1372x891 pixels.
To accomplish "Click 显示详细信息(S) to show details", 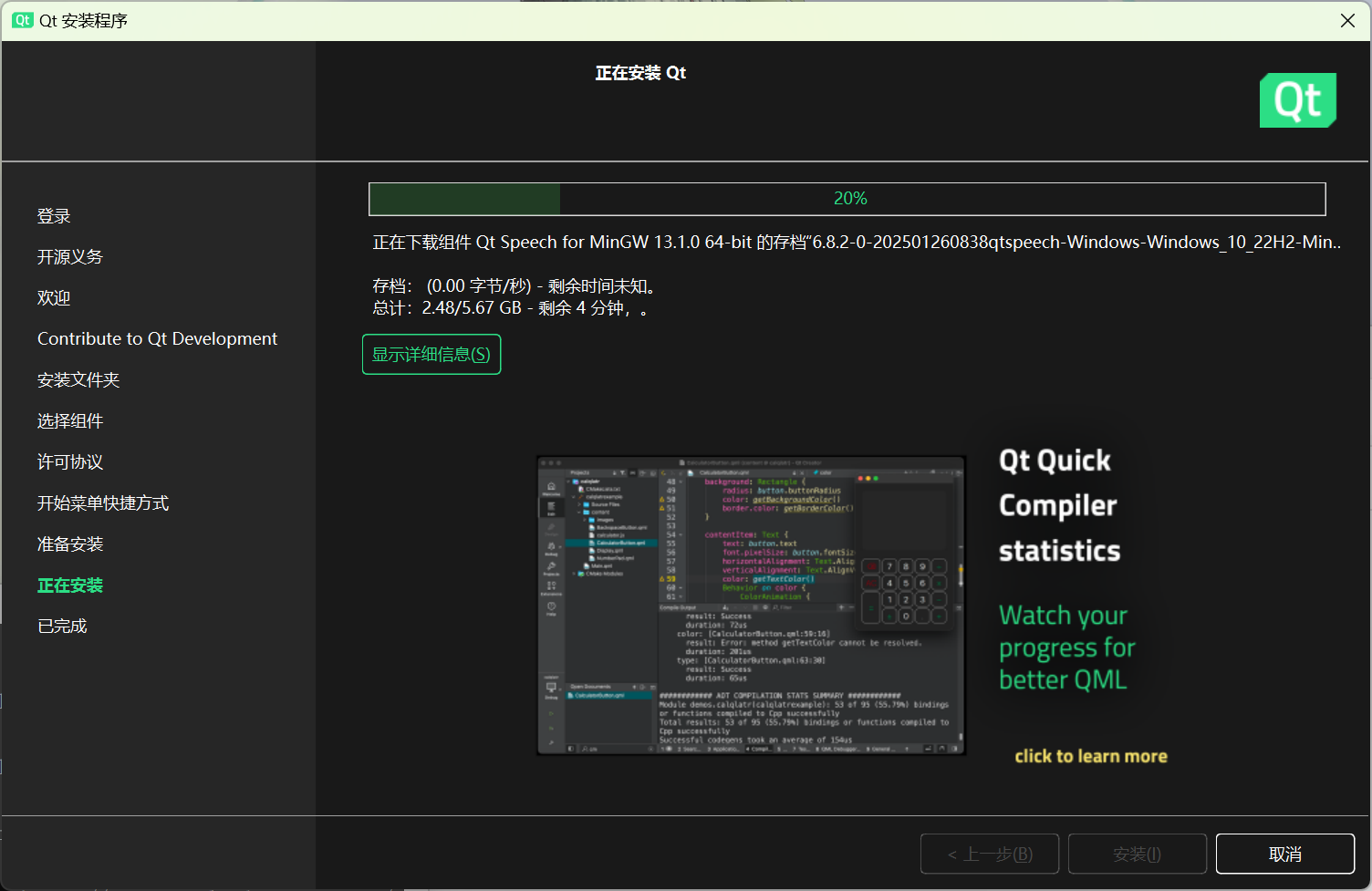I will pos(431,354).
